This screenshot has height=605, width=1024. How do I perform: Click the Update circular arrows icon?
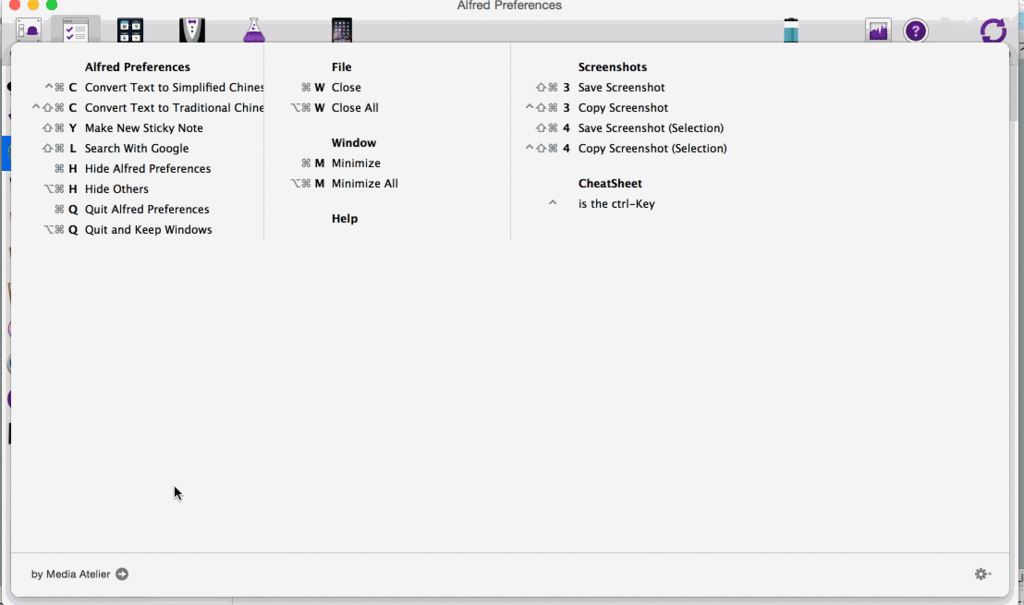(993, 30)
